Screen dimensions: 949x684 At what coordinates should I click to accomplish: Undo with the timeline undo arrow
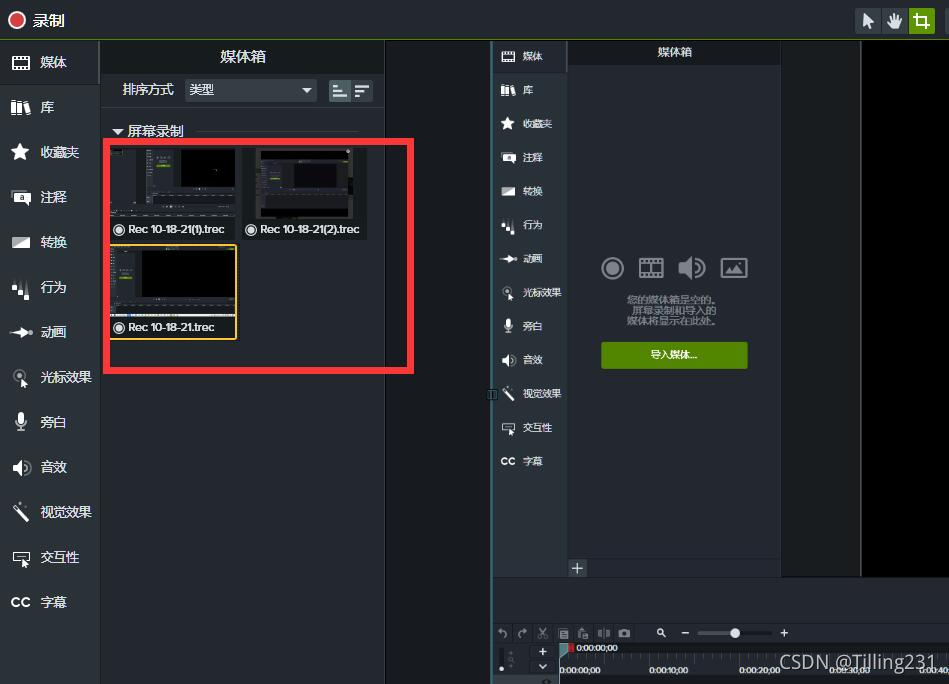click(x=502, y=633)
